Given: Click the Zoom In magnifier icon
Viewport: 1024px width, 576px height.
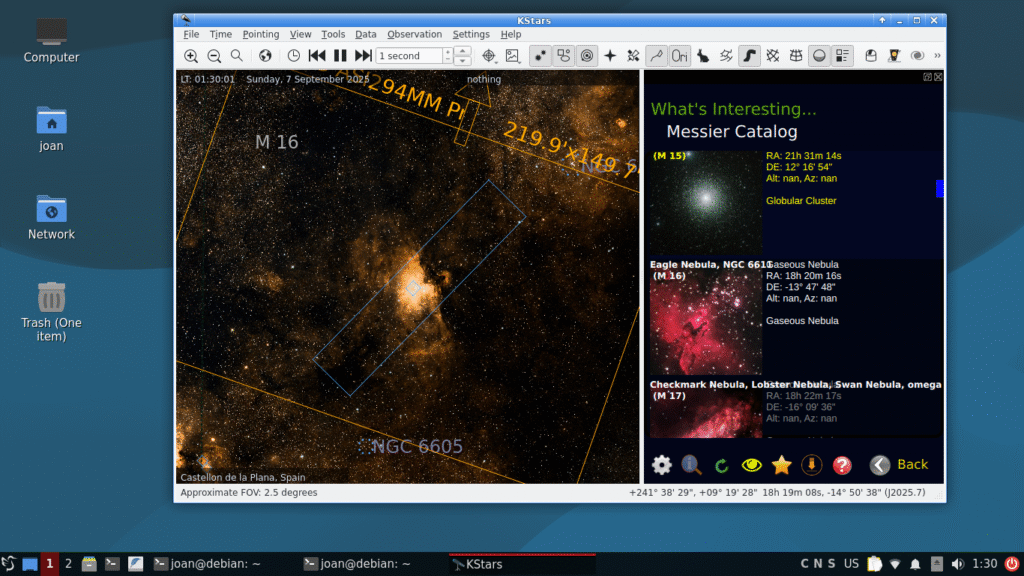Looking at the screenshot, I should point(191,56).
